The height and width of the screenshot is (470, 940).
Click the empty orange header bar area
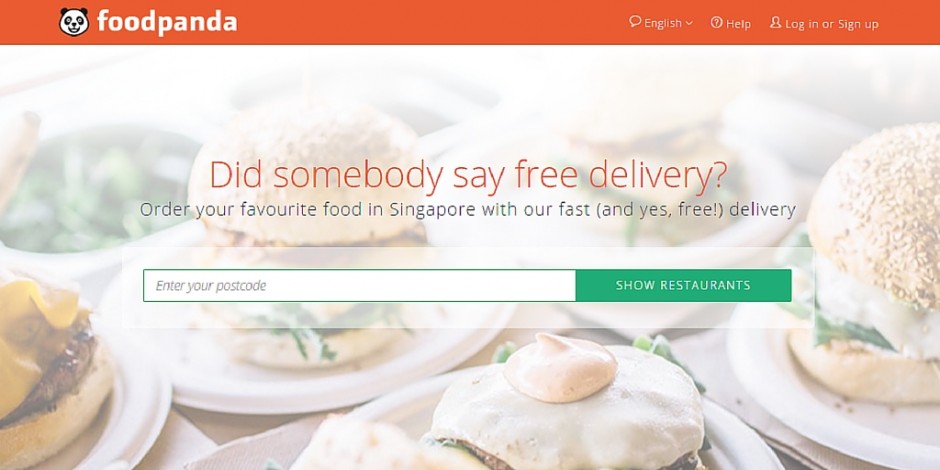coord(432,22)
